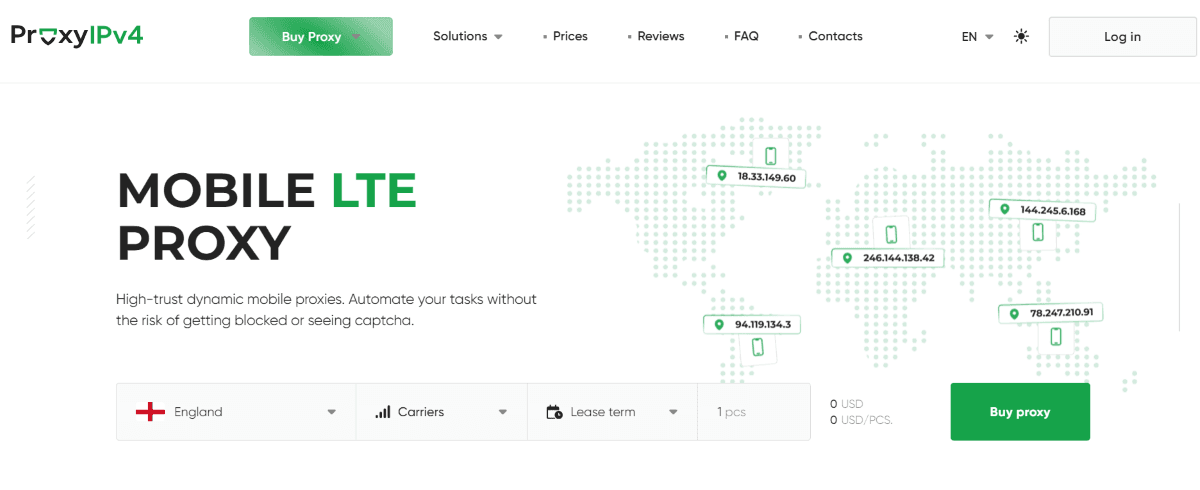Open the Carriers dropdown
Viewport: 1200px width, 490px height.
[442, 412]
